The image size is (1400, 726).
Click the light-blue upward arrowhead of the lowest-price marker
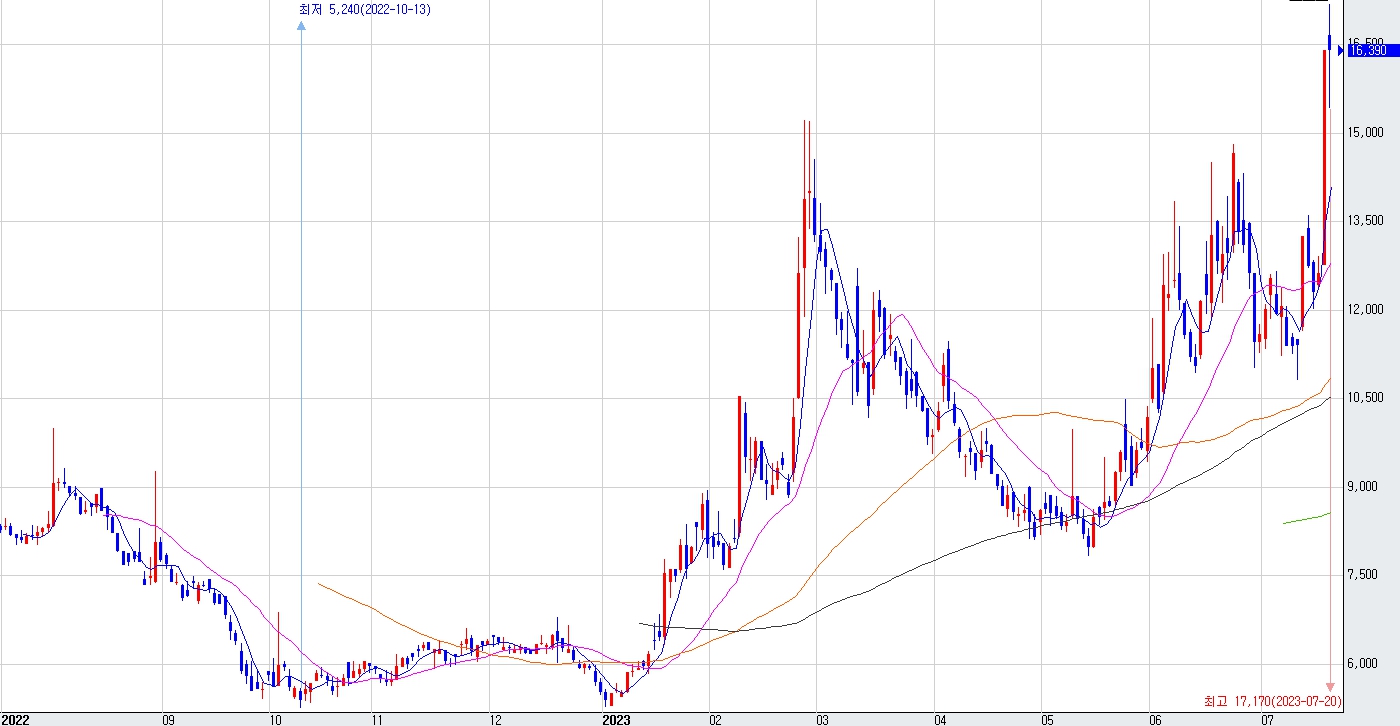tap(301, 27)
